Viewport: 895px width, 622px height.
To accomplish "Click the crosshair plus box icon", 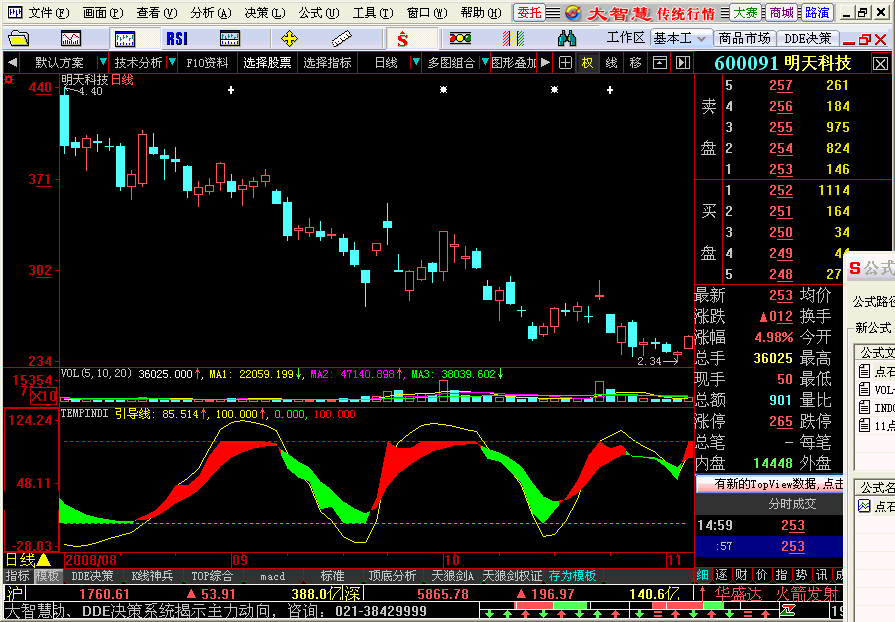I will [x=565, y=63].
